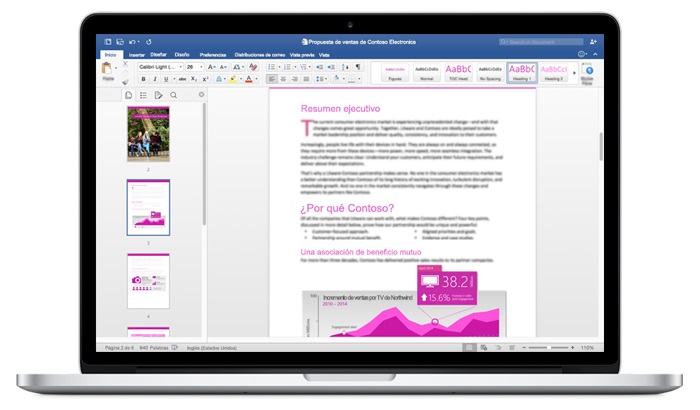Switch to Web Layout view icon
The width and height of the screenshot is (700, 410).
tap(483, 347)
